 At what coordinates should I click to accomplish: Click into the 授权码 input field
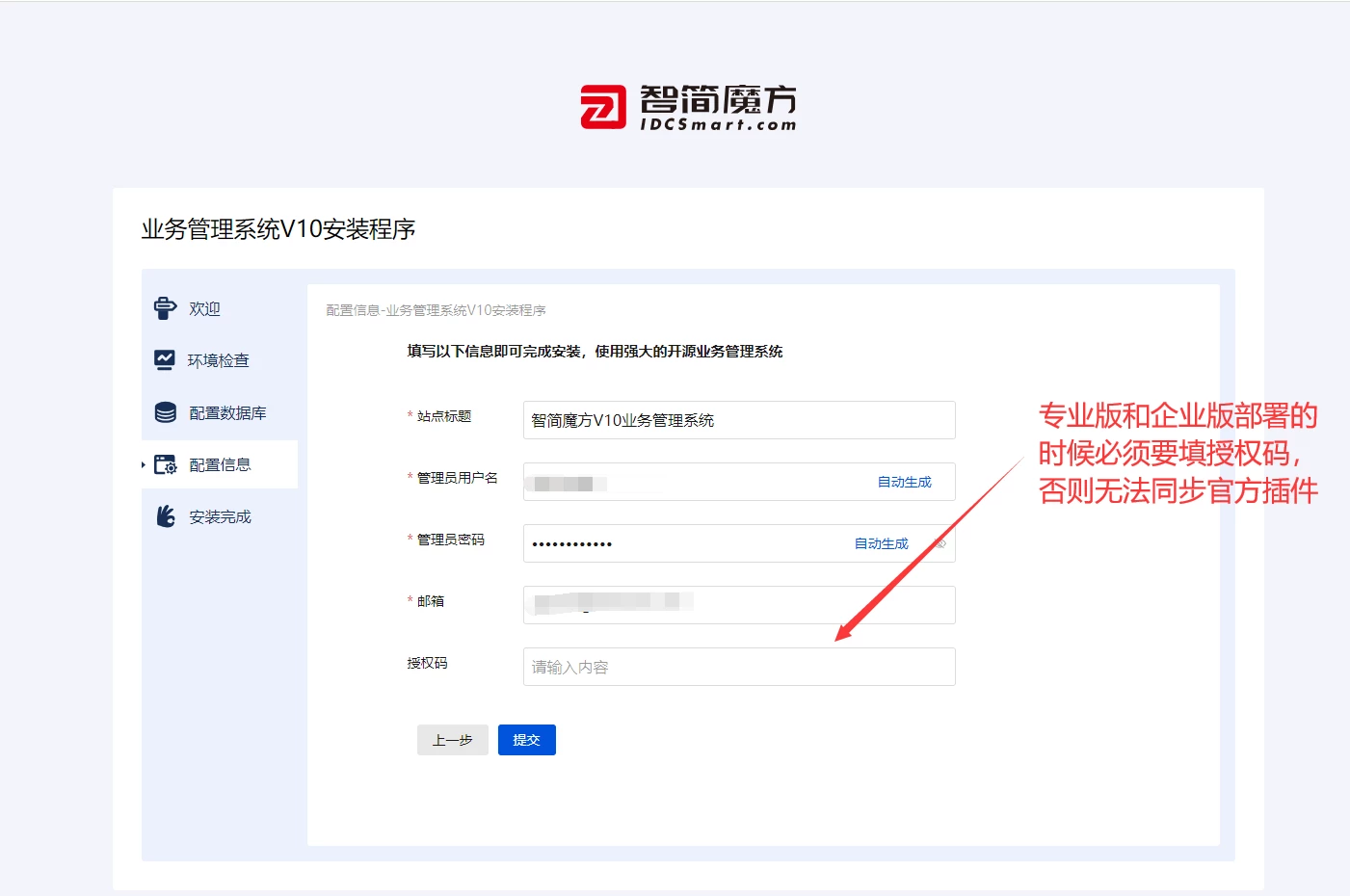(x=738, y=667)
